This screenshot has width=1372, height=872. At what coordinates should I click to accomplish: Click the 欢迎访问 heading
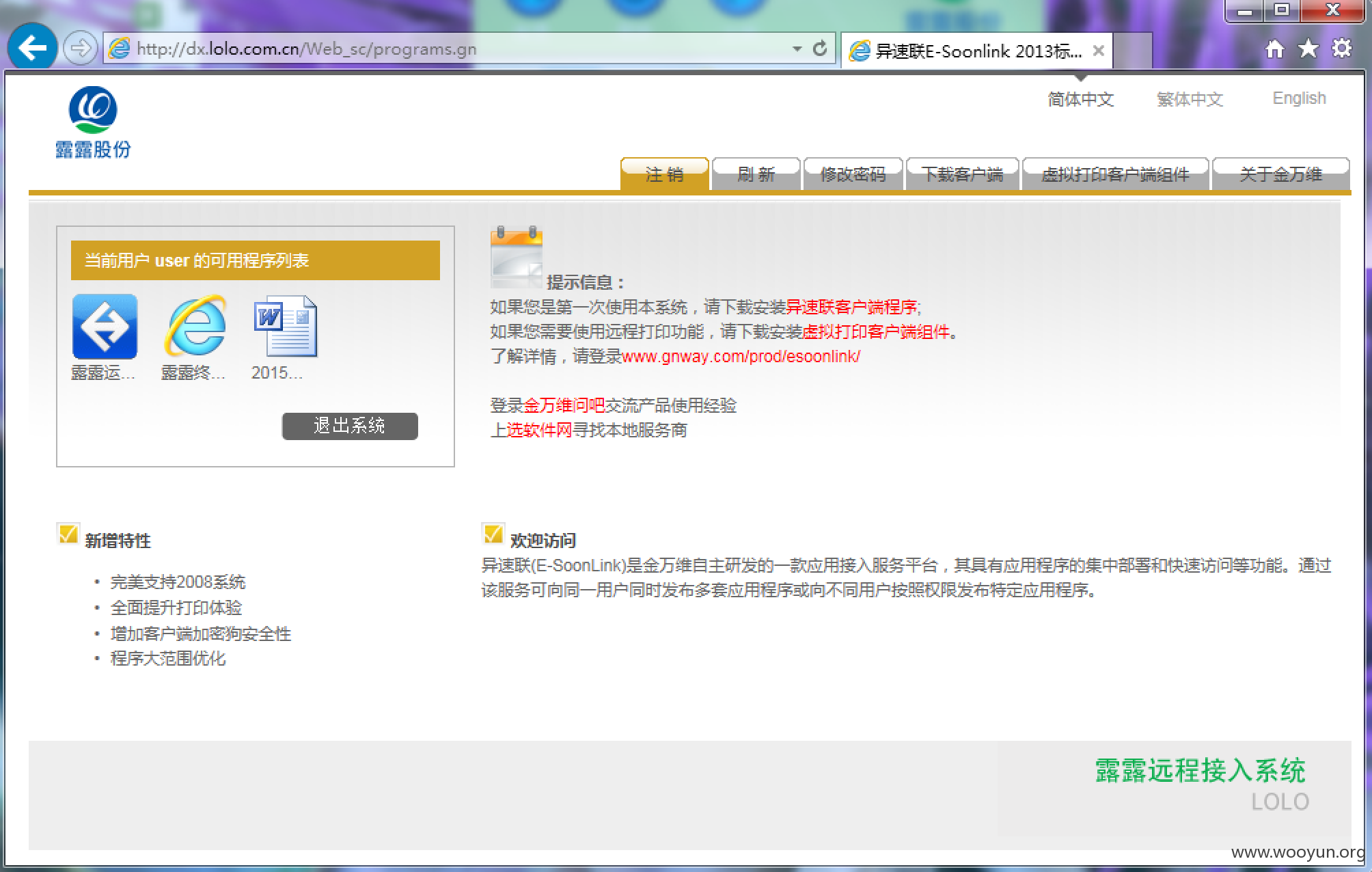pyautogui.click(x=543, y=541)
